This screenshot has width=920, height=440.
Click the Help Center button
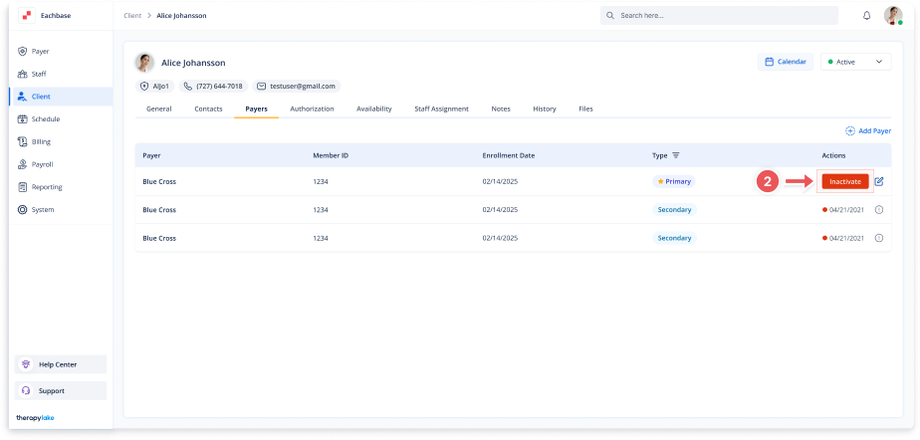pyautogui.click(x=58, y=365)
